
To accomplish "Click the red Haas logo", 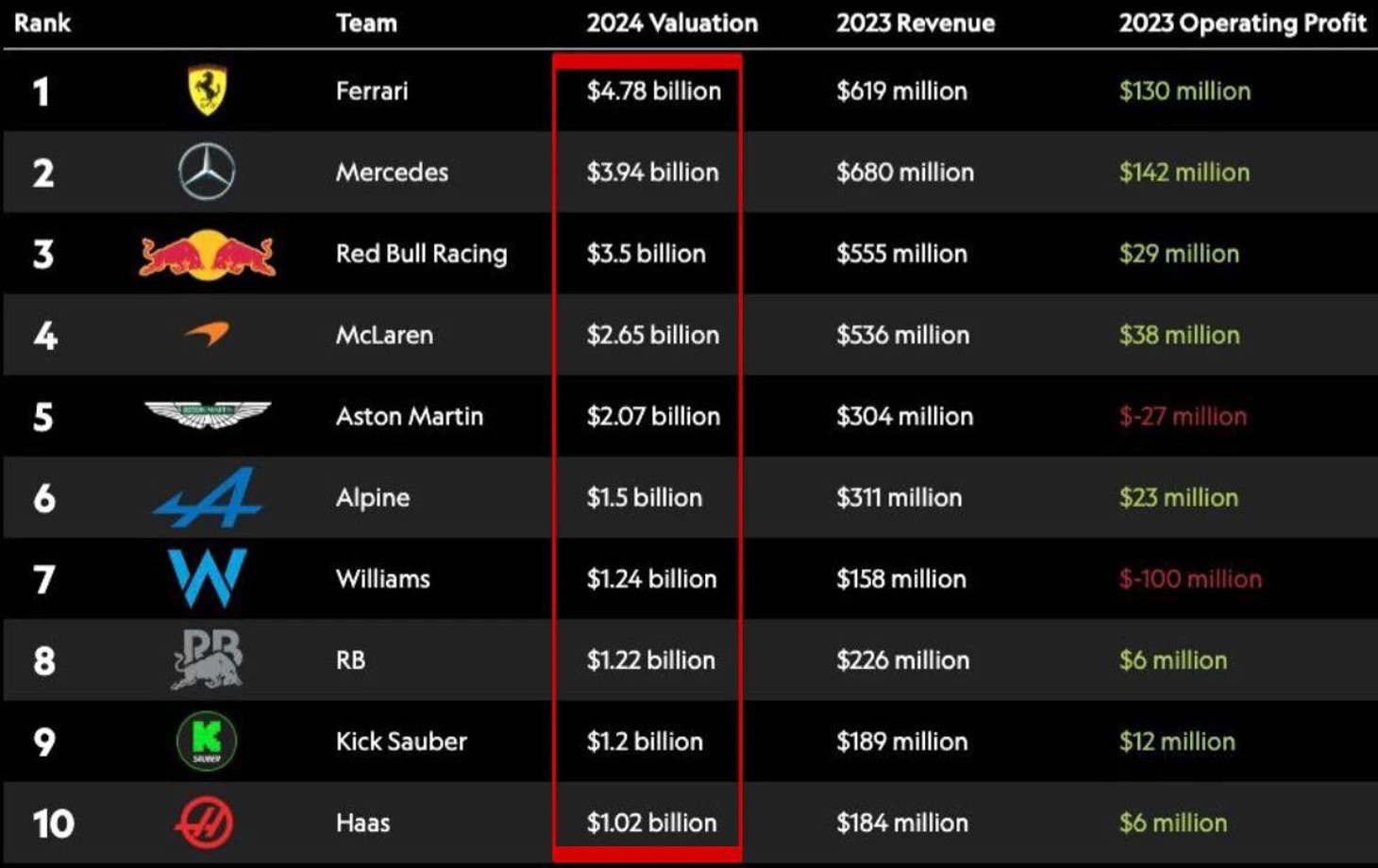I will pyautogui.click(x=204, y=822).
